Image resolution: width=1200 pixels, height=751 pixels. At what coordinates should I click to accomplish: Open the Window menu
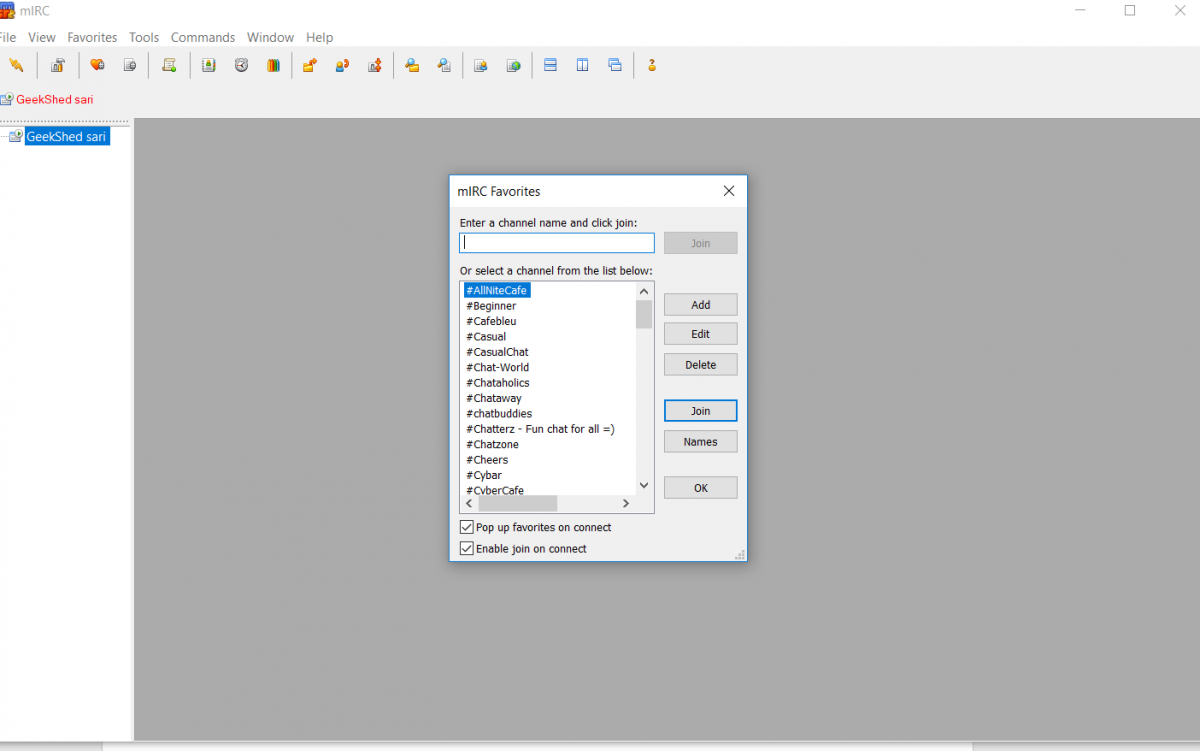click(x=270, y=37)
